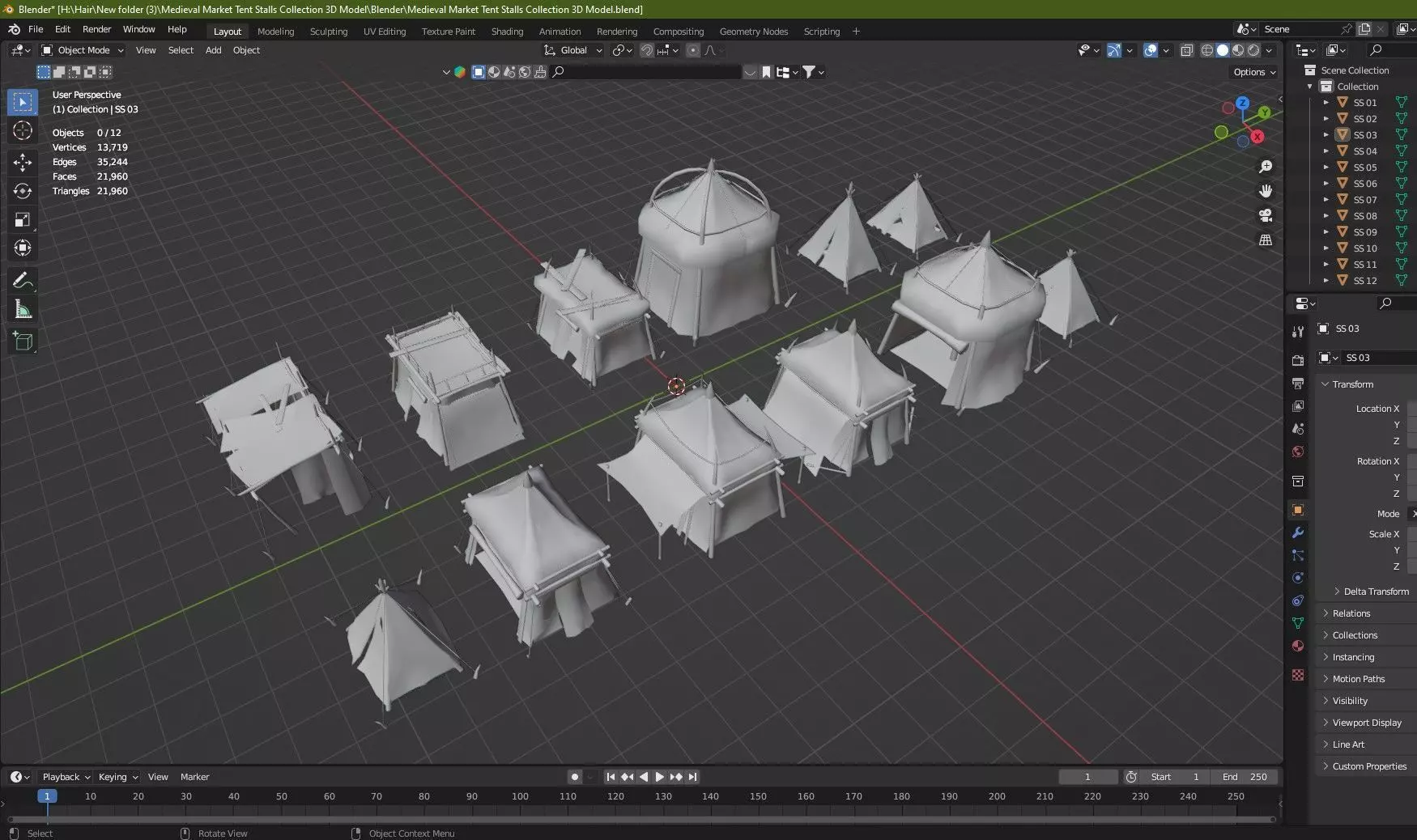Viewport: 1417px width, 840px height.
Task: Enable material preview shading
Action: click(1238, 50)
